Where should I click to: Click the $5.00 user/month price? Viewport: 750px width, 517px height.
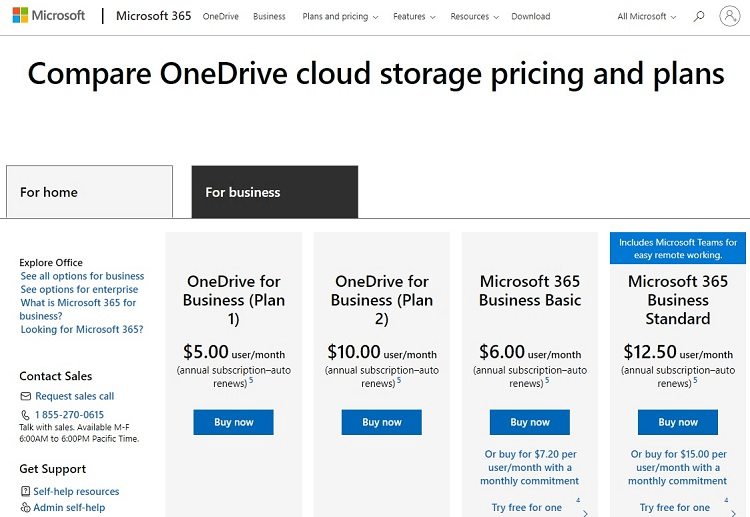tap(233, 352)
